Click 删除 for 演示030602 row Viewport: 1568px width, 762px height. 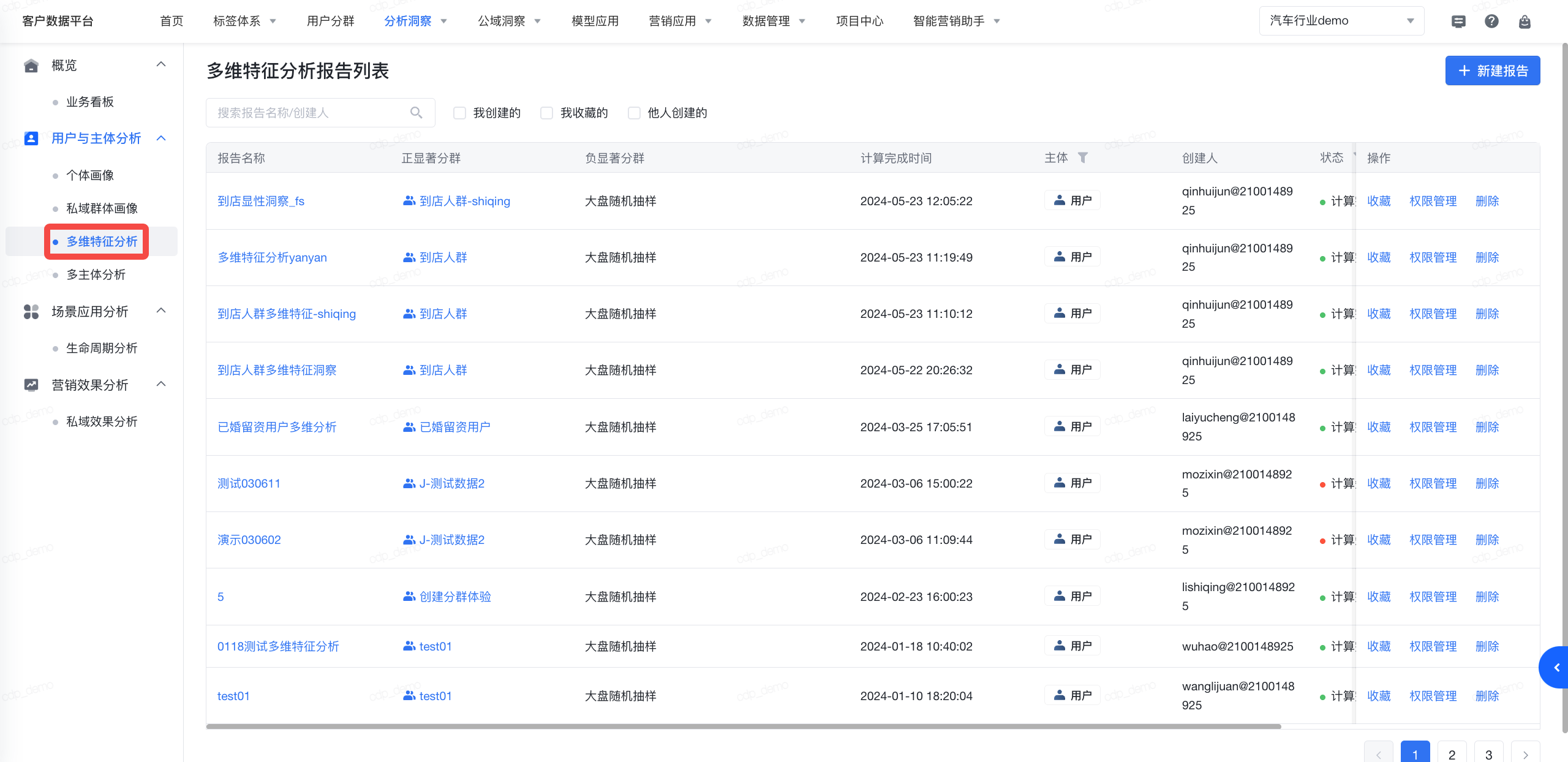click(1487, 540)
